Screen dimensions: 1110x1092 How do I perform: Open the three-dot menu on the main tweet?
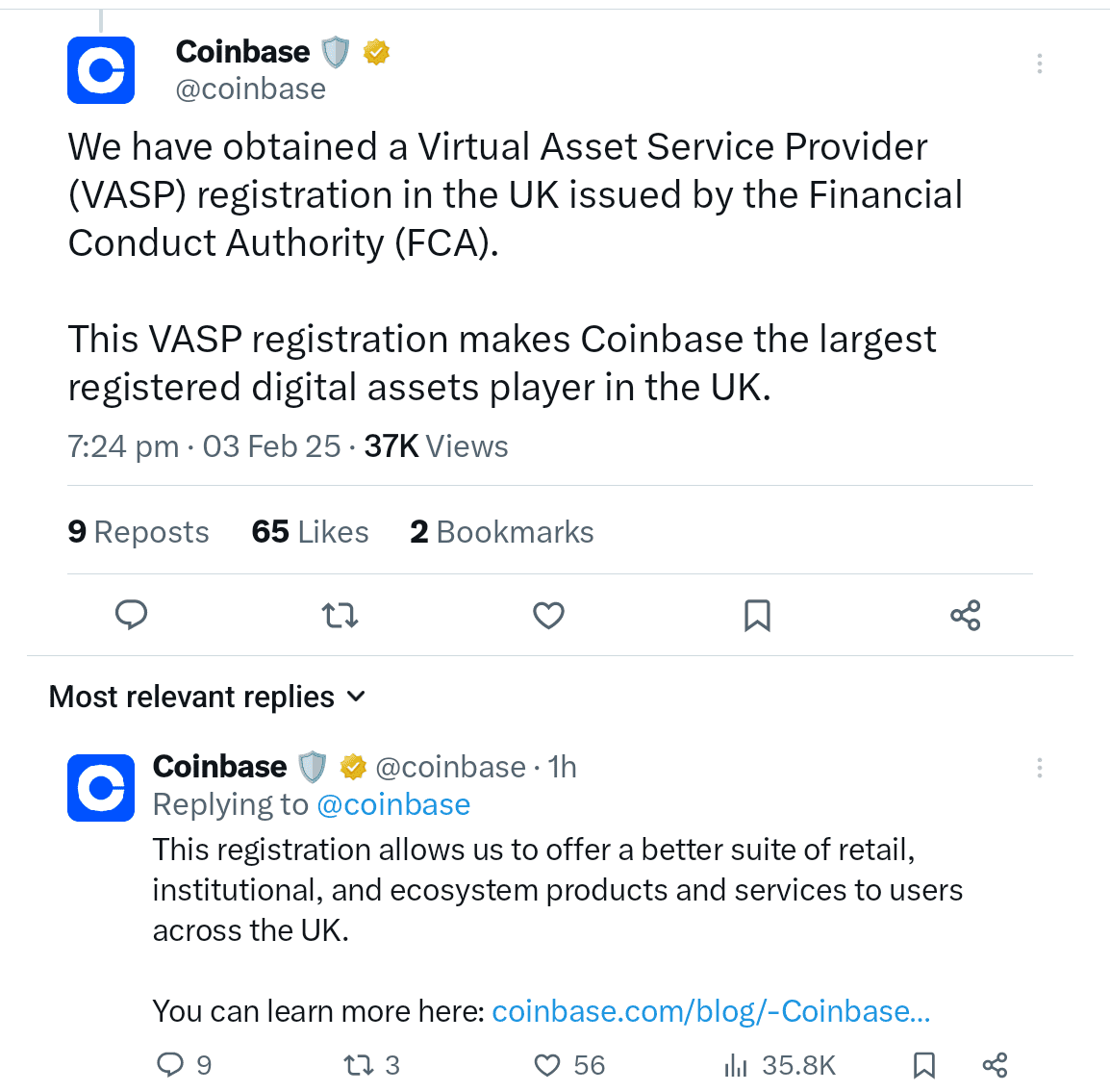(1040, 63)
